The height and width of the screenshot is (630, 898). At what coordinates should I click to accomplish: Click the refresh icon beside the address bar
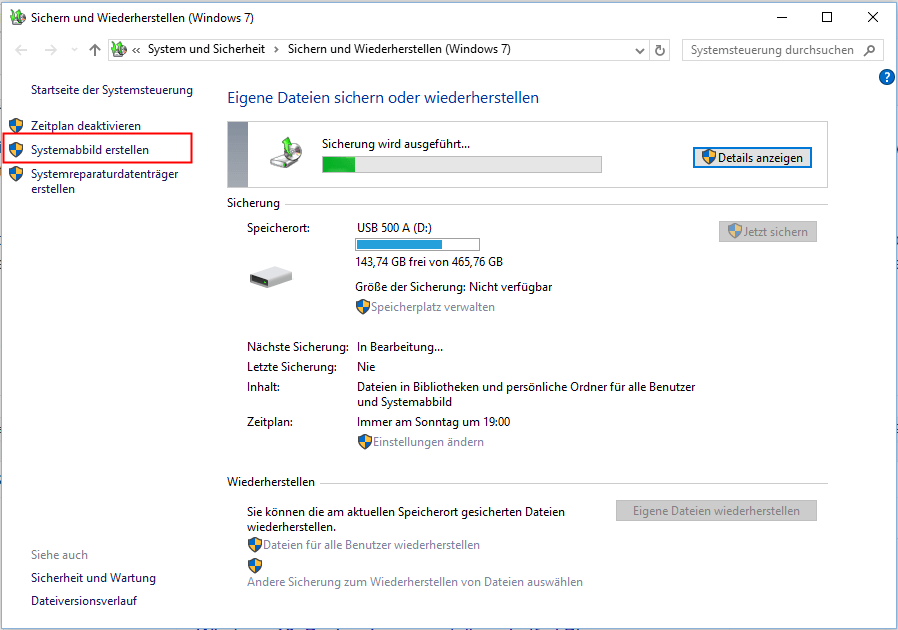pos(660,50)
